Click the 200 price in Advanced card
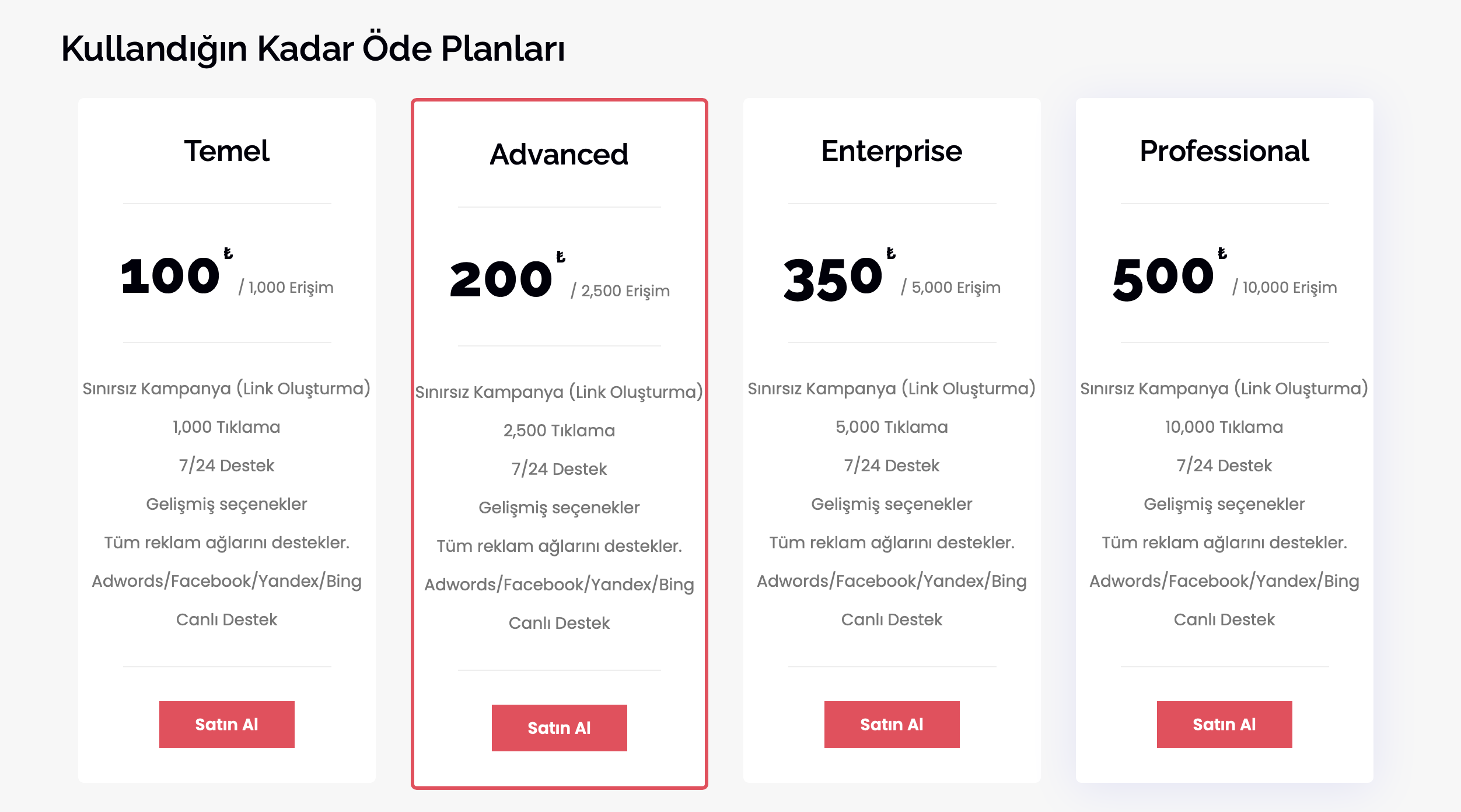The image size is (1461, 812). (501, 279)
